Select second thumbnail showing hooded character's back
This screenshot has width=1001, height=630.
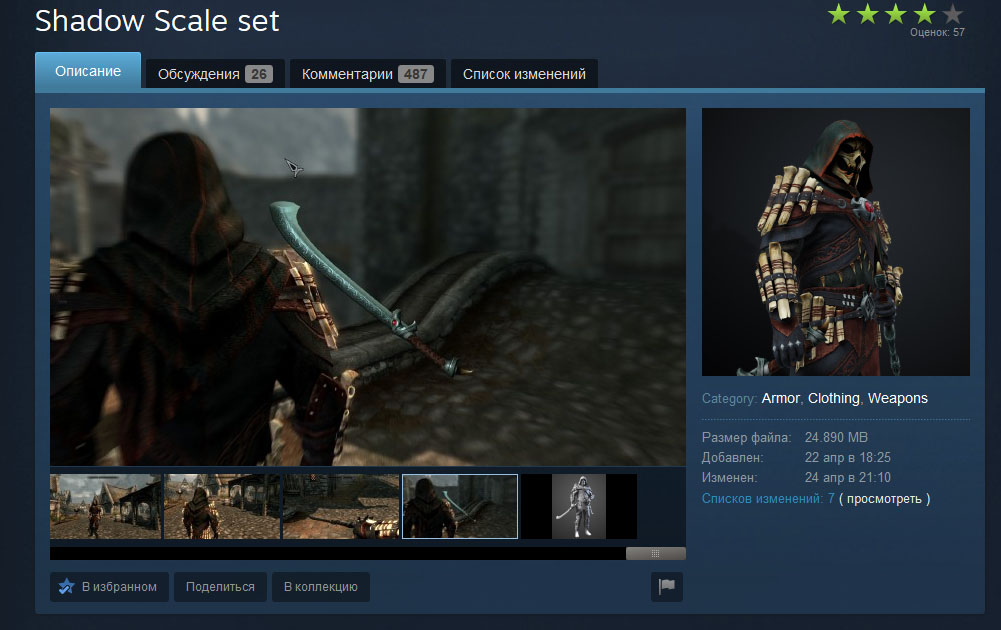pyautogui.click(x=222, y=506)
